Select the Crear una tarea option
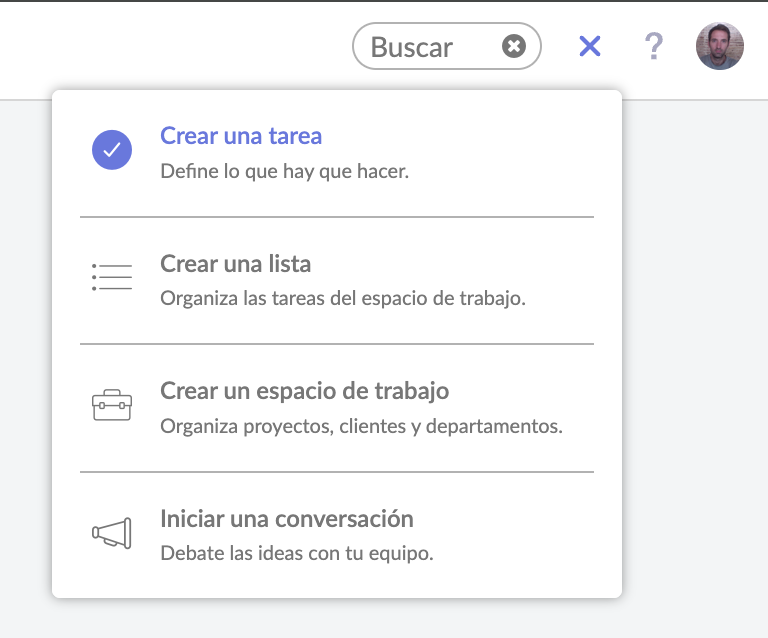The width and height of the screenshot is (768, 638). (337, 153)
